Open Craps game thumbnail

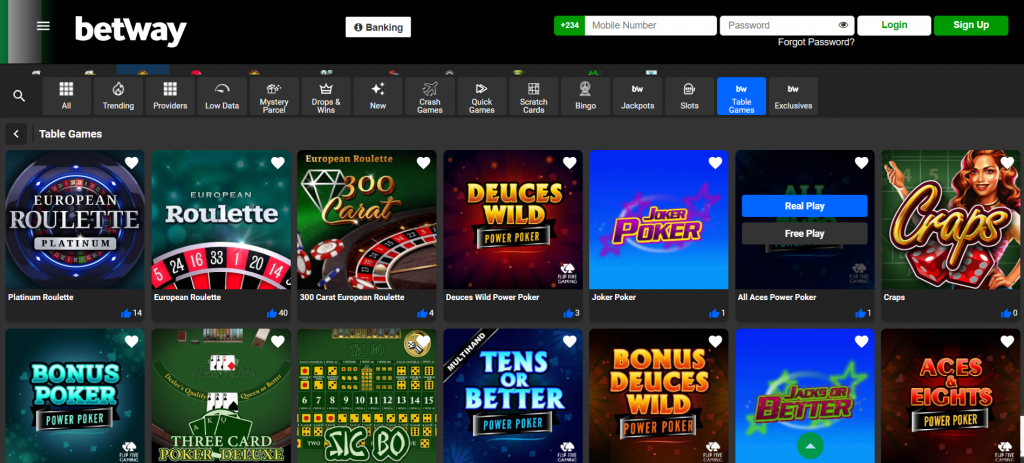tap(951, 220)
